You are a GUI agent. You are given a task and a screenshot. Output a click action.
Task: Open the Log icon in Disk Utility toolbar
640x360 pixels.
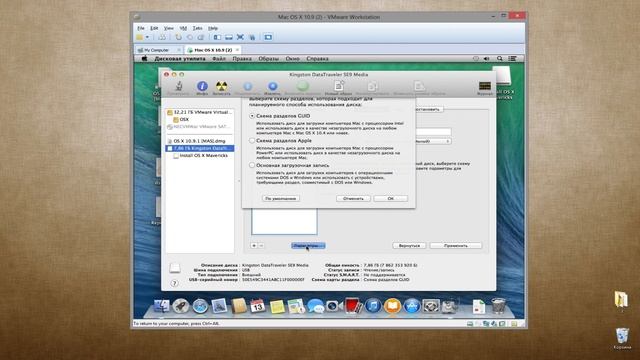pos(484,86)
